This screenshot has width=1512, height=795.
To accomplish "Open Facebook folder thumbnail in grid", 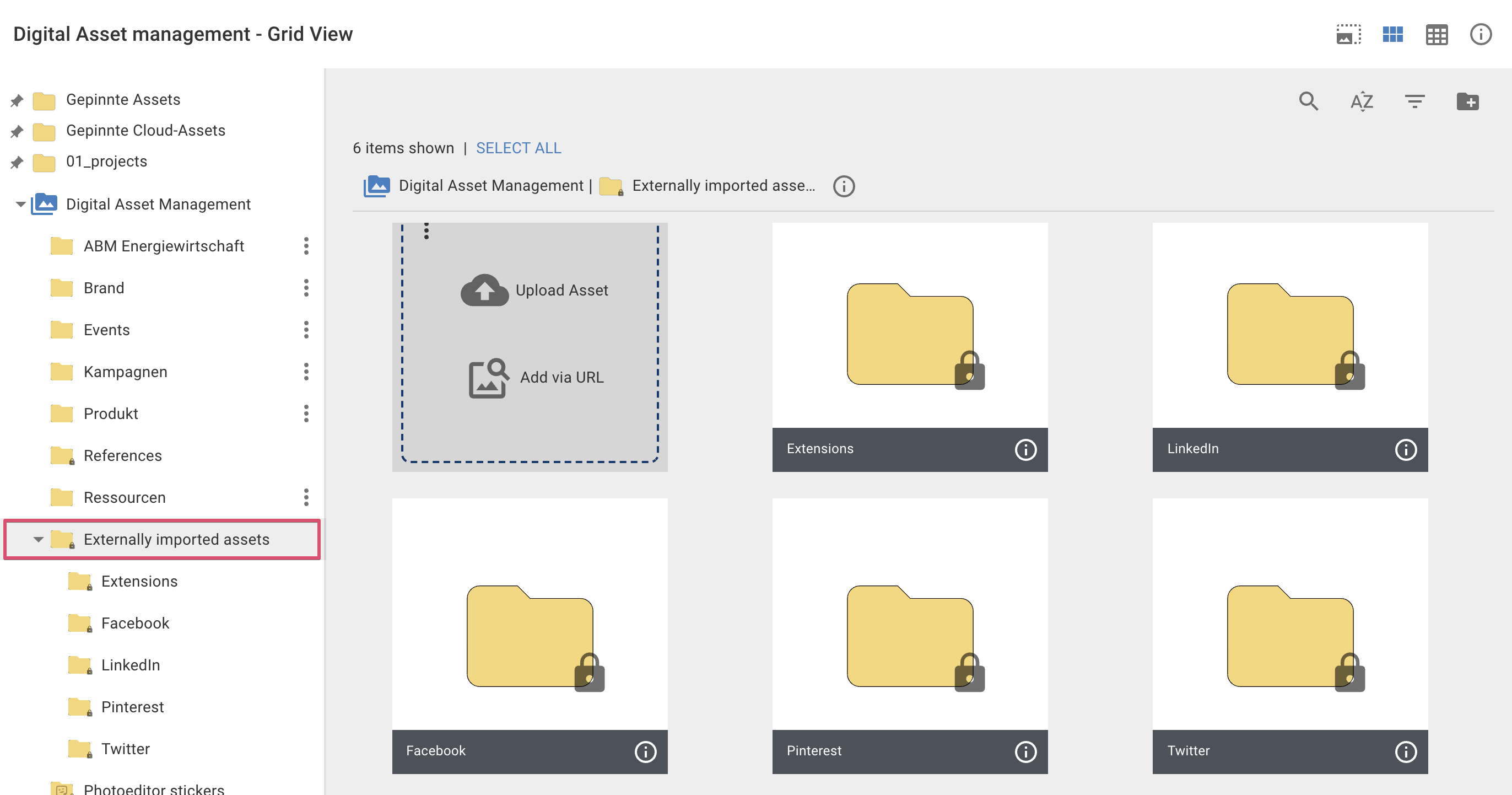I will pyautogui.click(x=530, y=636).
